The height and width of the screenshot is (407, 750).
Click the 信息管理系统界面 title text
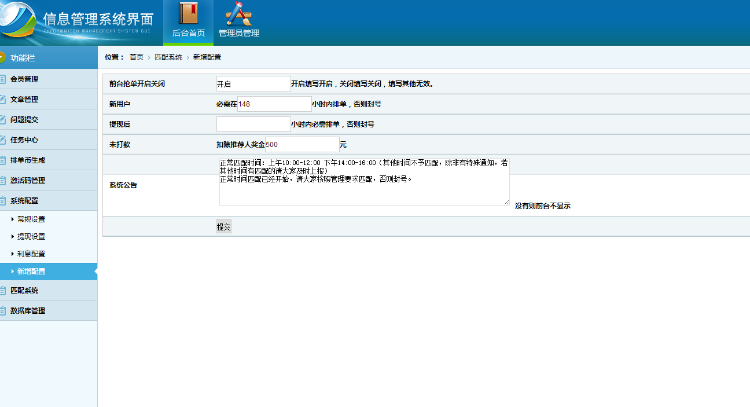click(x=98, y=19)
